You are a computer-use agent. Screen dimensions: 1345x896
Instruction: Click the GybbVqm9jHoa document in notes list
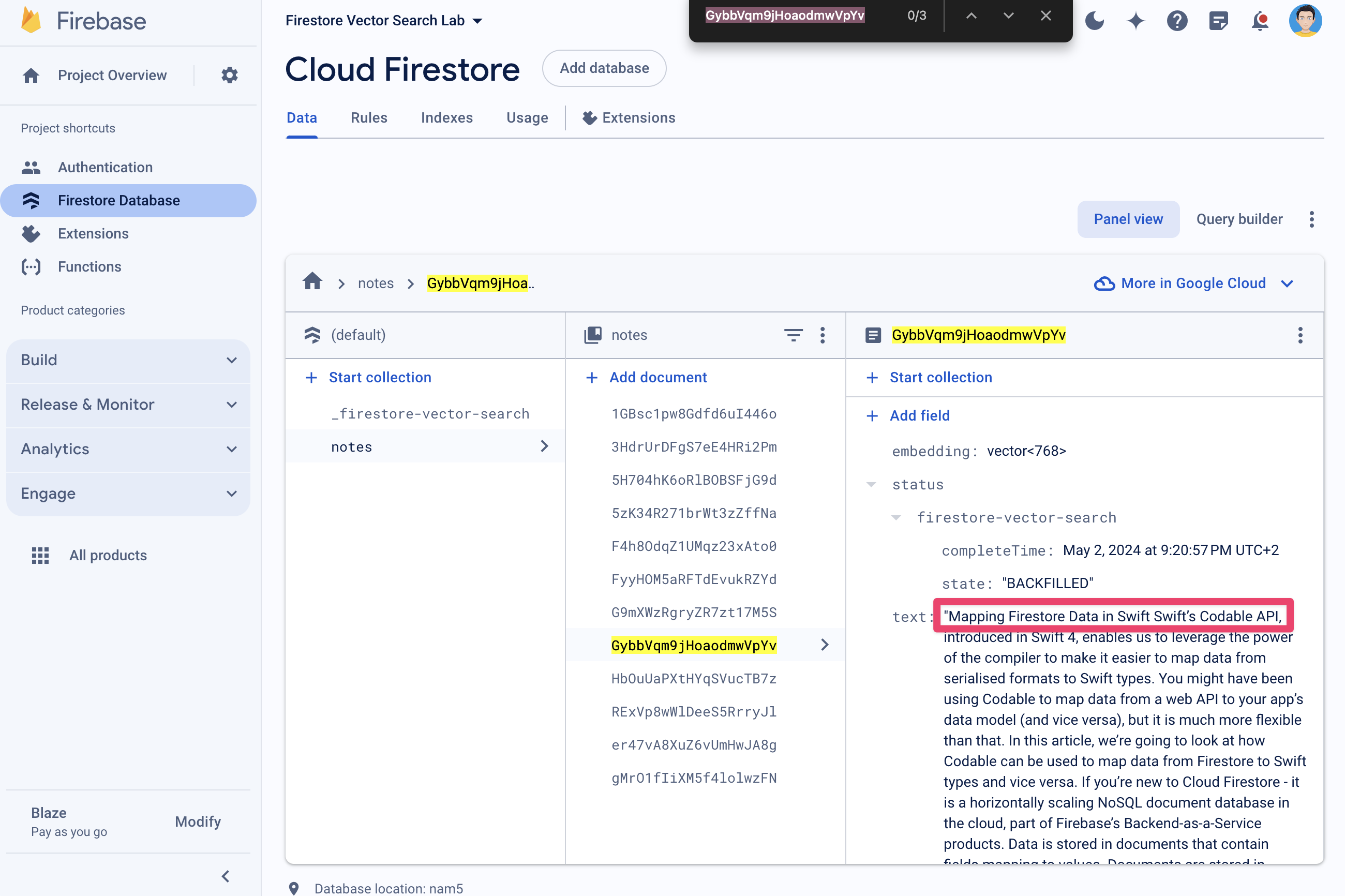(693, 645)
